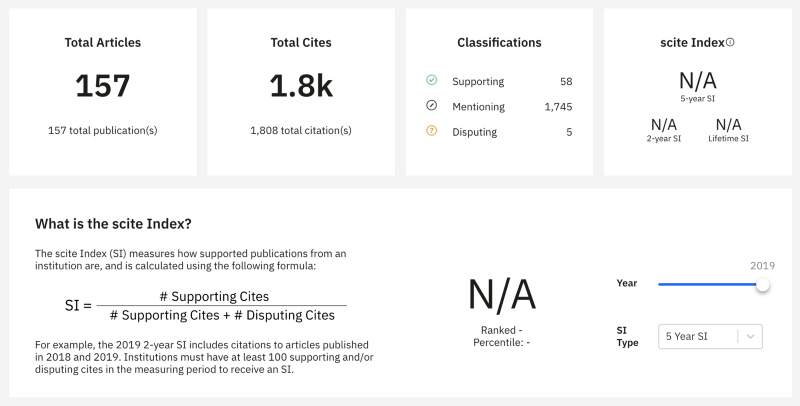Select the Disputing classification row label
800x406 pixels.
475,131
